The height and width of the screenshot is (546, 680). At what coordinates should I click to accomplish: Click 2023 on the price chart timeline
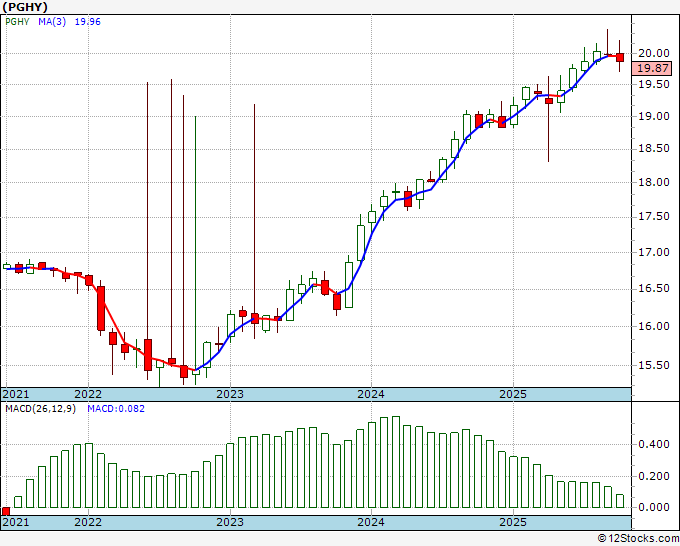[230, 394]
